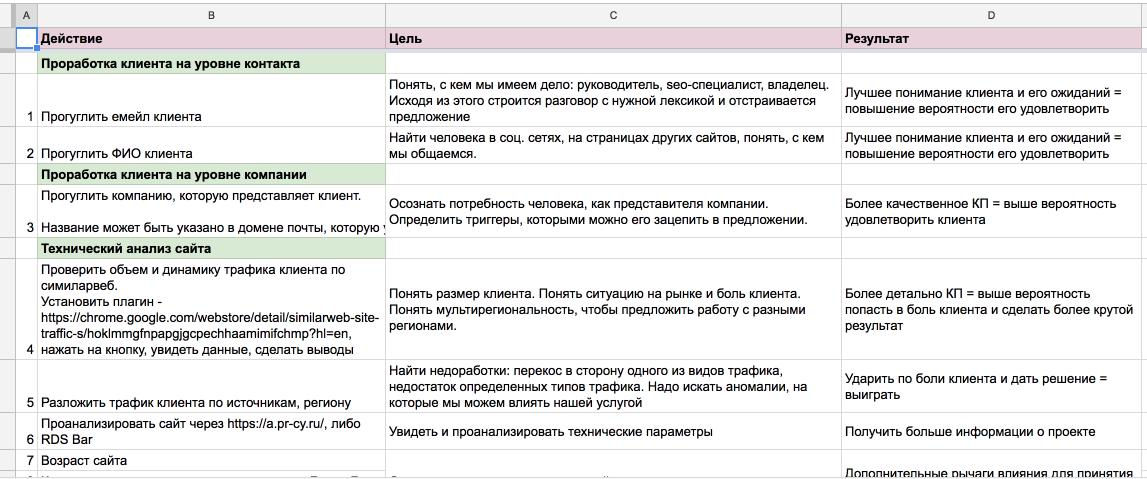Screen dimensions: 1147x479
Task: Click the 'Цель' header cell
Action: click(x=612, y=39)
